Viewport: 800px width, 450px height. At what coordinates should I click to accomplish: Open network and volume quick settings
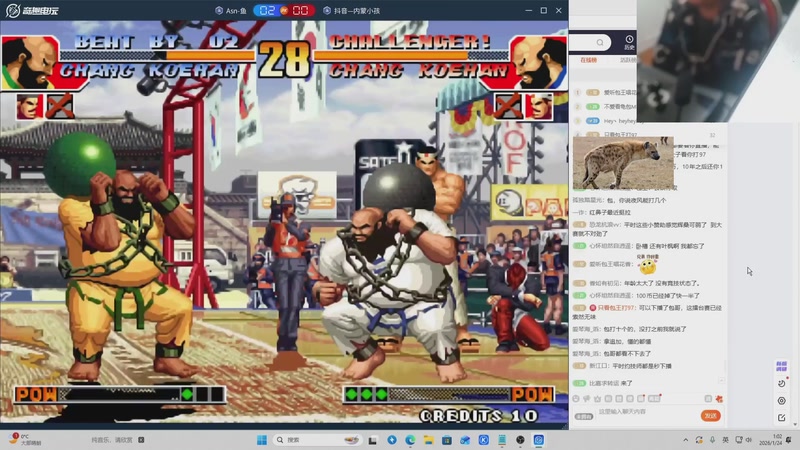[743, 440]
